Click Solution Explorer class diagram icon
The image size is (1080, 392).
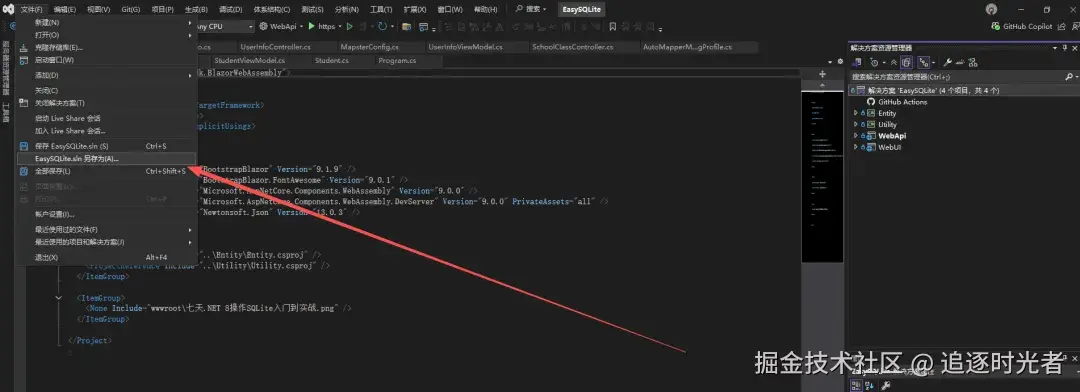click(972, 62)
